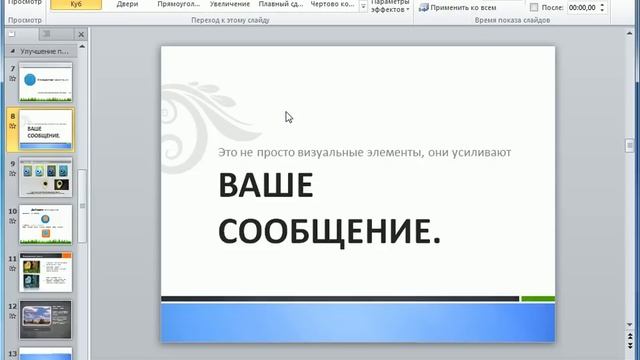Click the После time field 00:00,00
The width and height of the screenshot is (640, 360).
[x=582, y=7]
